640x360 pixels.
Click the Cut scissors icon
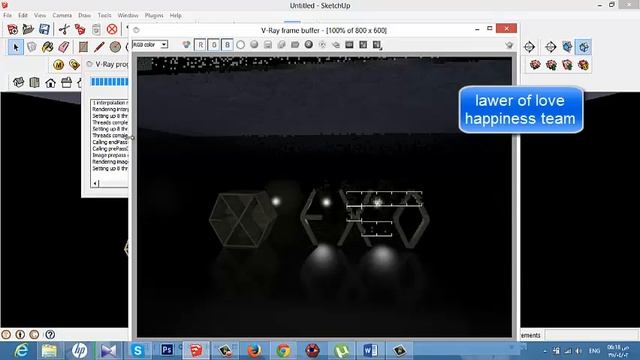(64, 29)
